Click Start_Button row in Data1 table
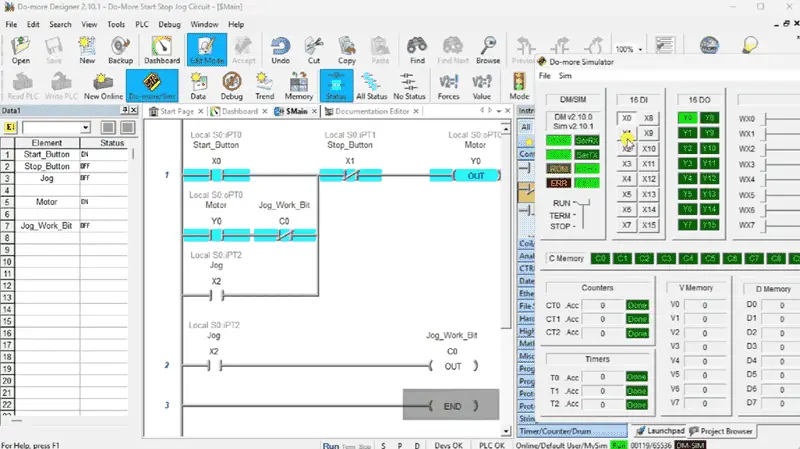Image resolution: width=800 pixels, height=449 pixels. [64, 154]
